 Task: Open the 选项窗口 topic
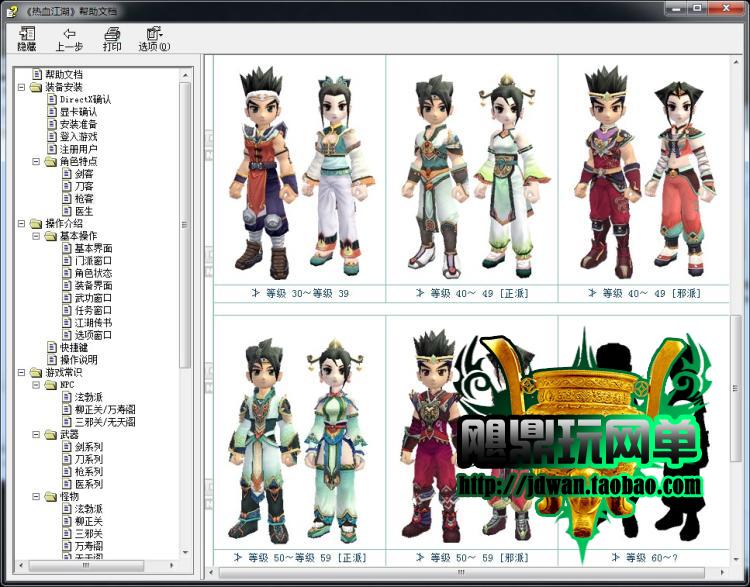tap(93, 335)
